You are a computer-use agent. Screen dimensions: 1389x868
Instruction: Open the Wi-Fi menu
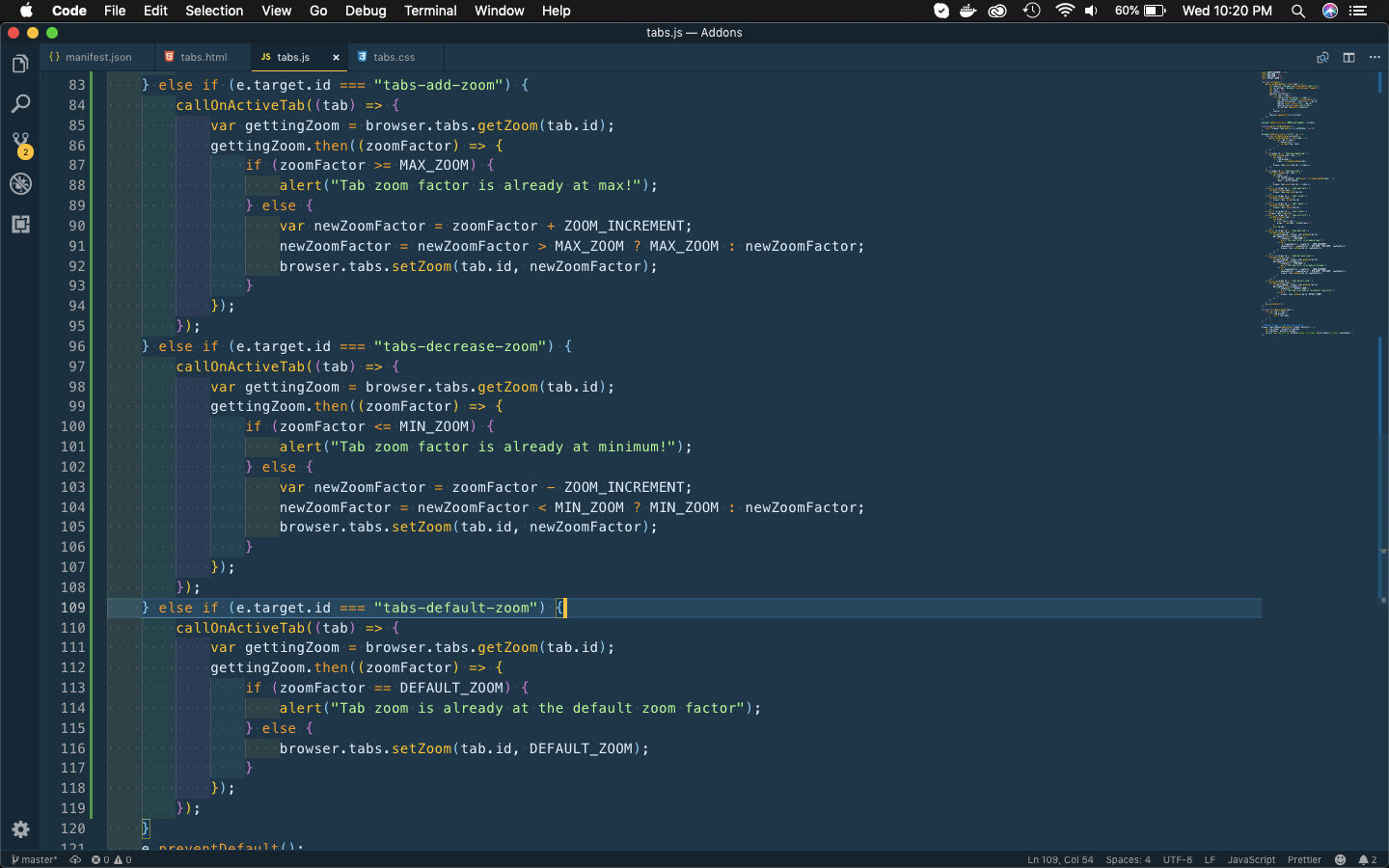click(1065, 11)
